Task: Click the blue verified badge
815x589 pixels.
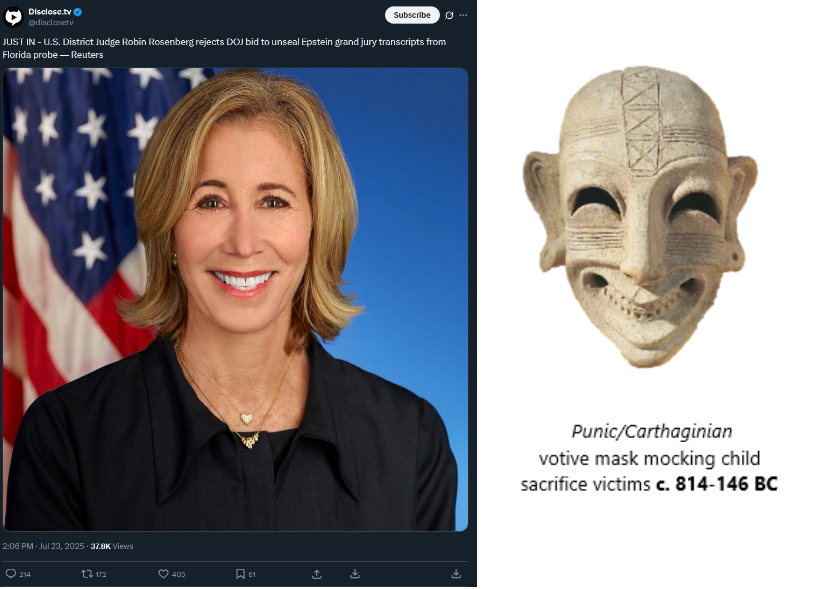Action: click(78, 11)
